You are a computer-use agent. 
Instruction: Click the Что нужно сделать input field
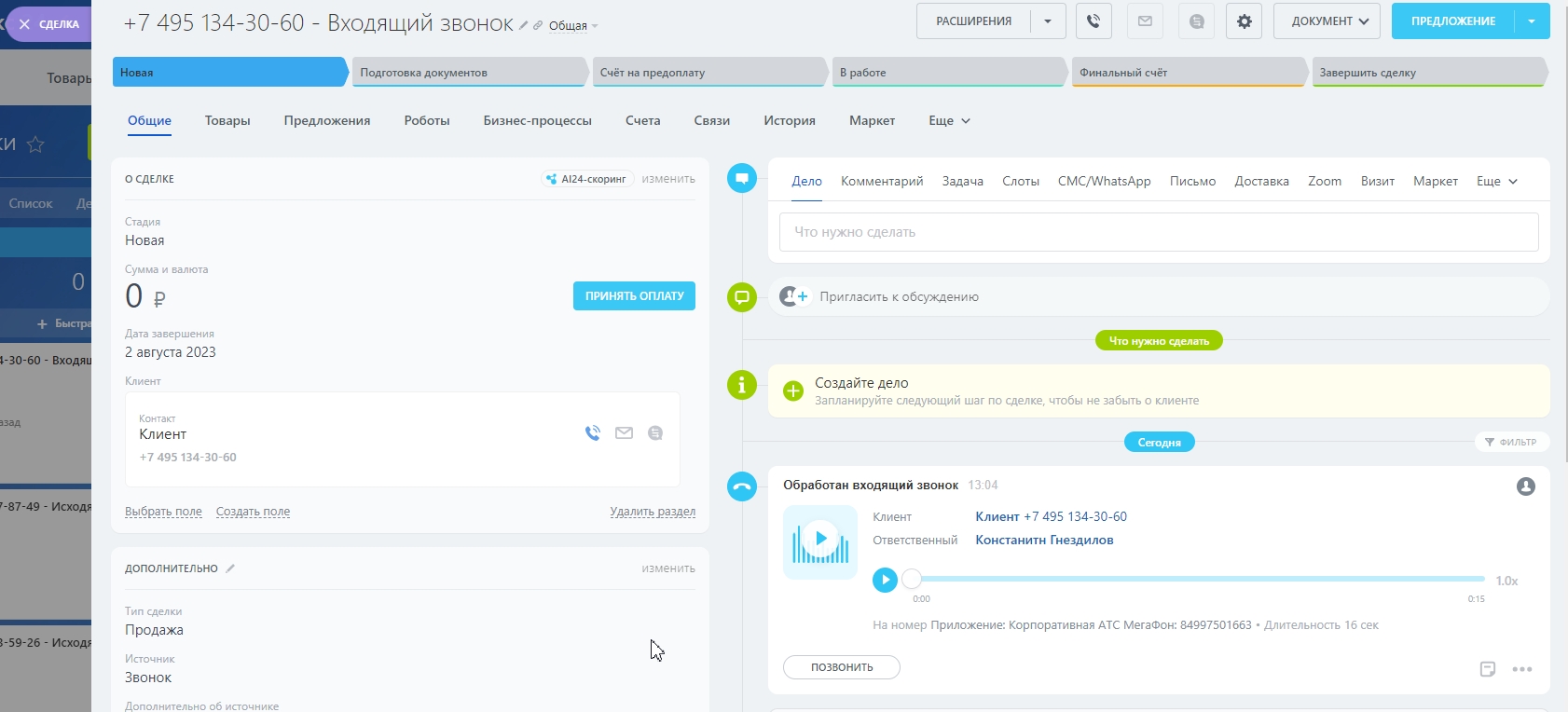(1158, 232)
